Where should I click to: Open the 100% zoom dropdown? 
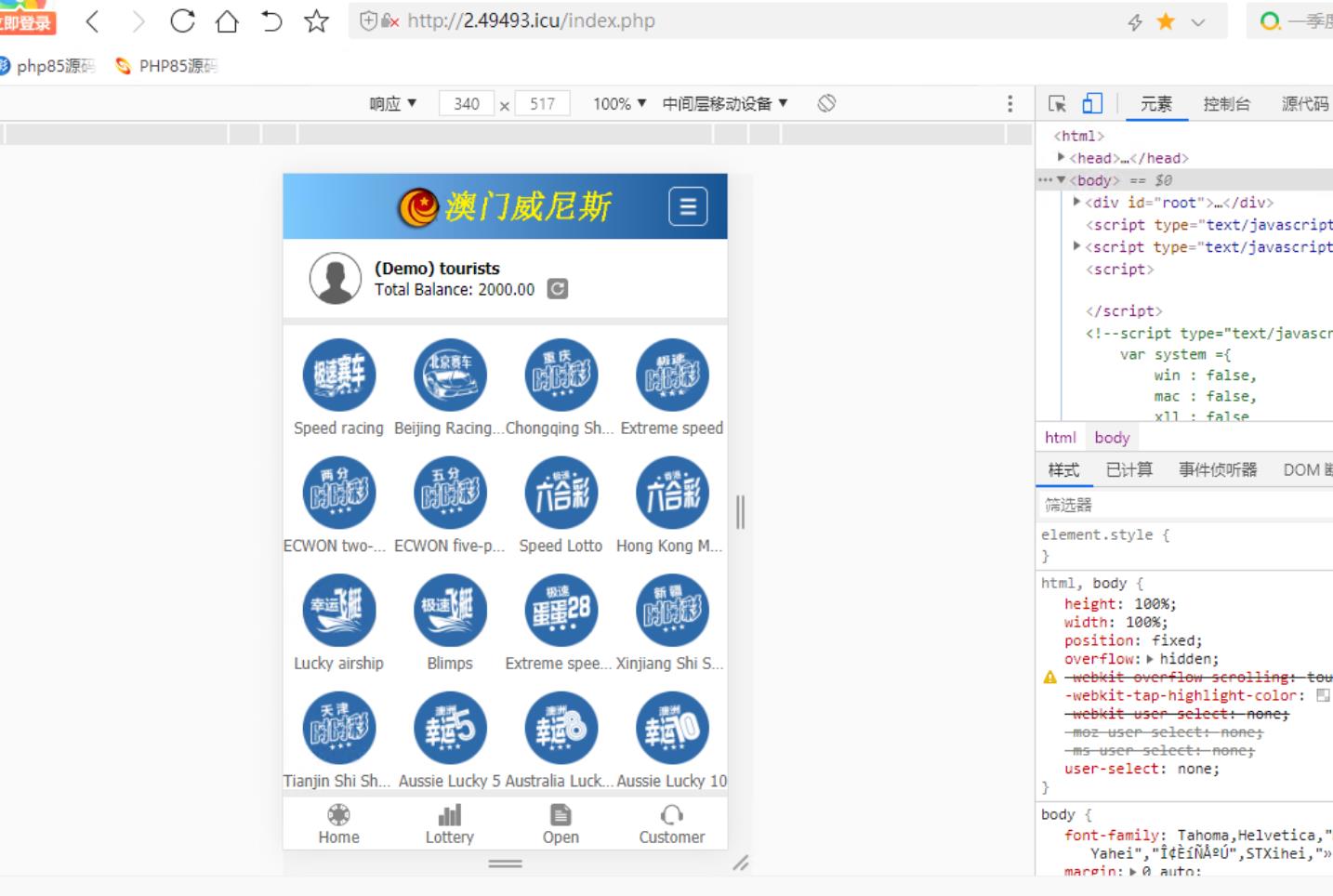click(x=619, y=103)
